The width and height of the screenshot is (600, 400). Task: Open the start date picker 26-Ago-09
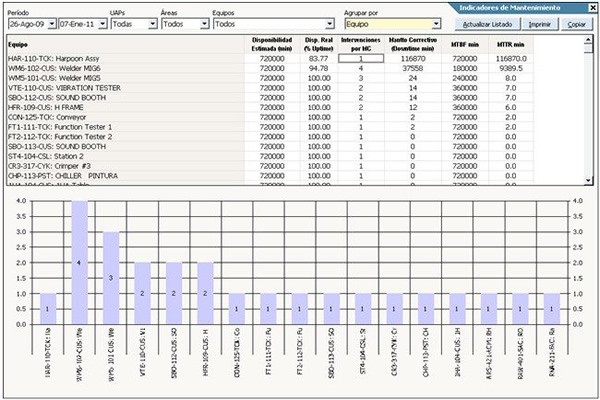point(50,21)
